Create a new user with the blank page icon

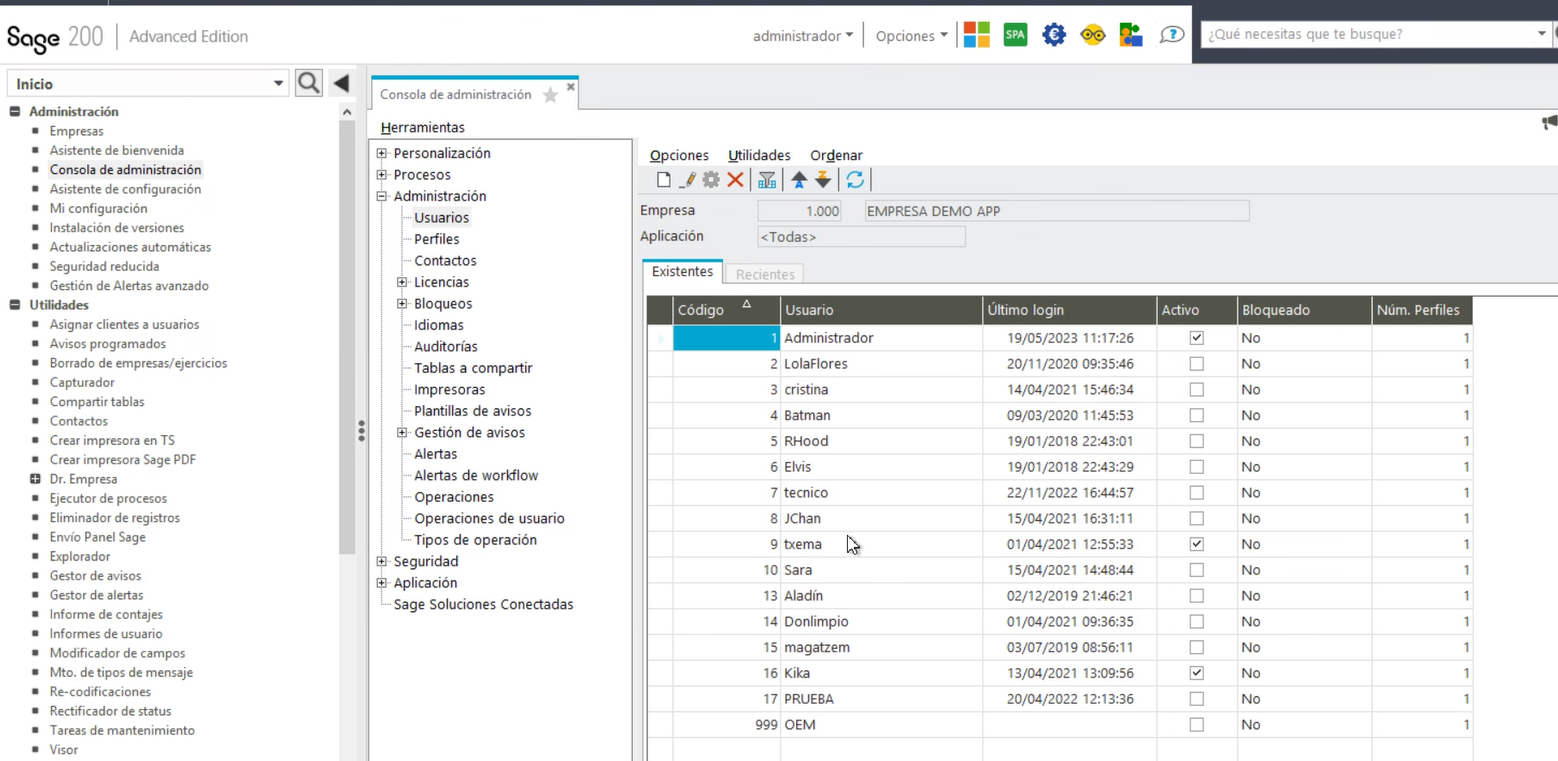[x=663, y=180]
